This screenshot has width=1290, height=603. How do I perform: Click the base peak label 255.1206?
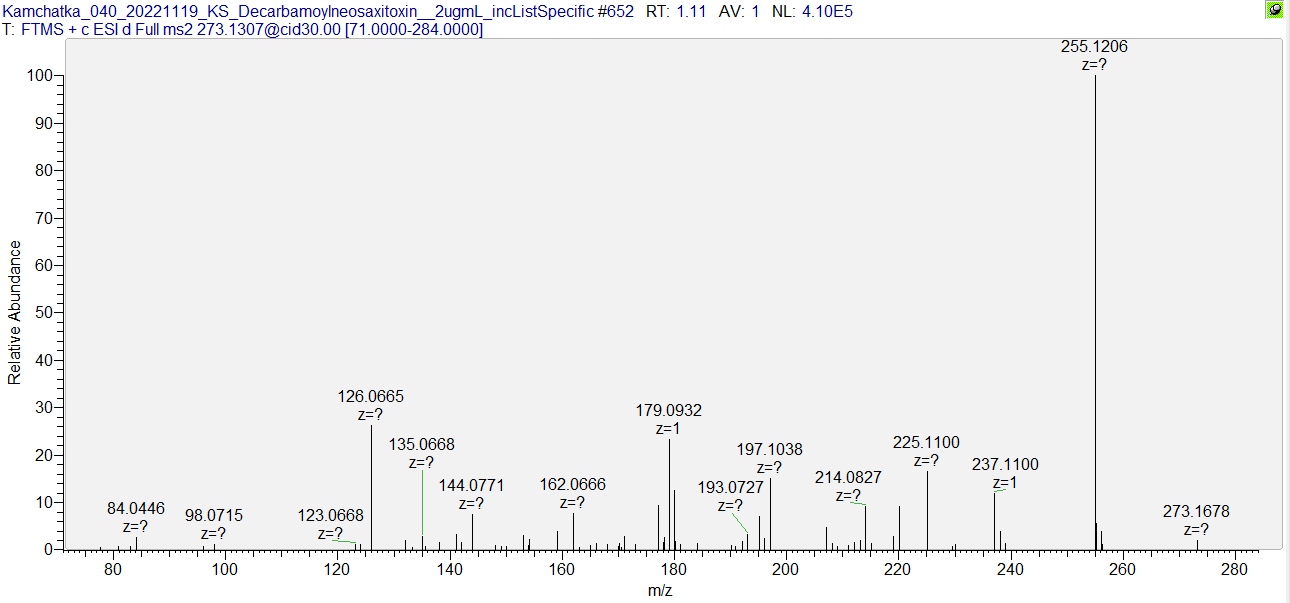[x=1094, y=47]
